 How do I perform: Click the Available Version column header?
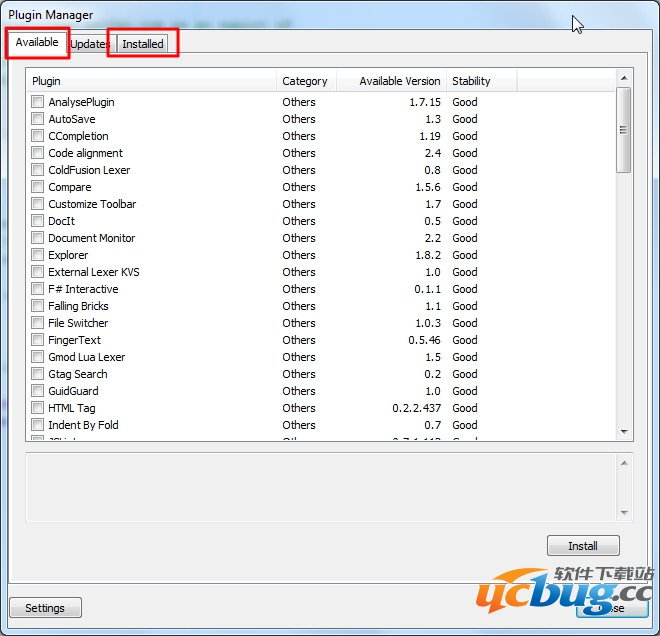pyautogui.click(x=391, y=81)
